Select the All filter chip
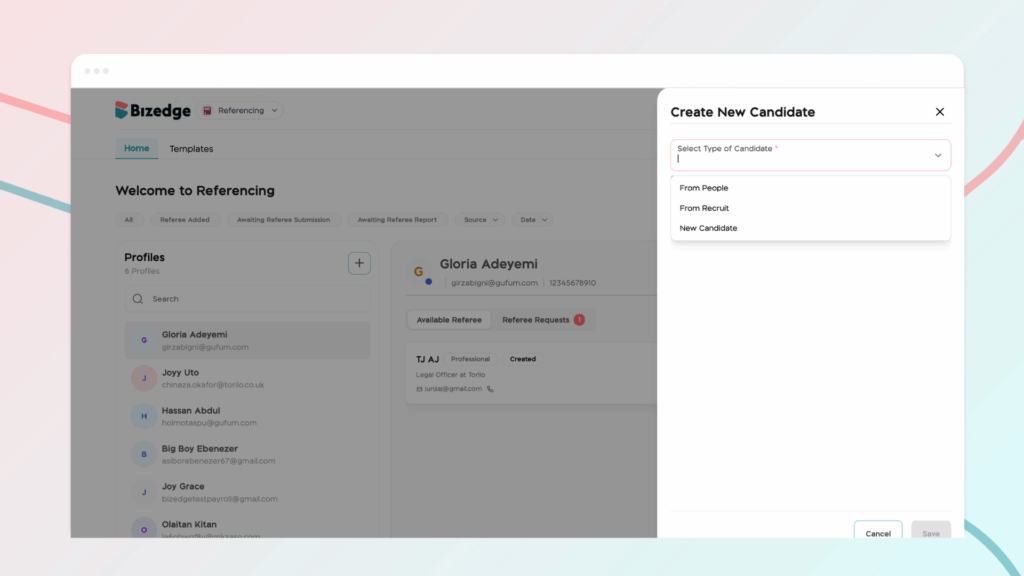Screen dimensions: 1024x576 129,220
